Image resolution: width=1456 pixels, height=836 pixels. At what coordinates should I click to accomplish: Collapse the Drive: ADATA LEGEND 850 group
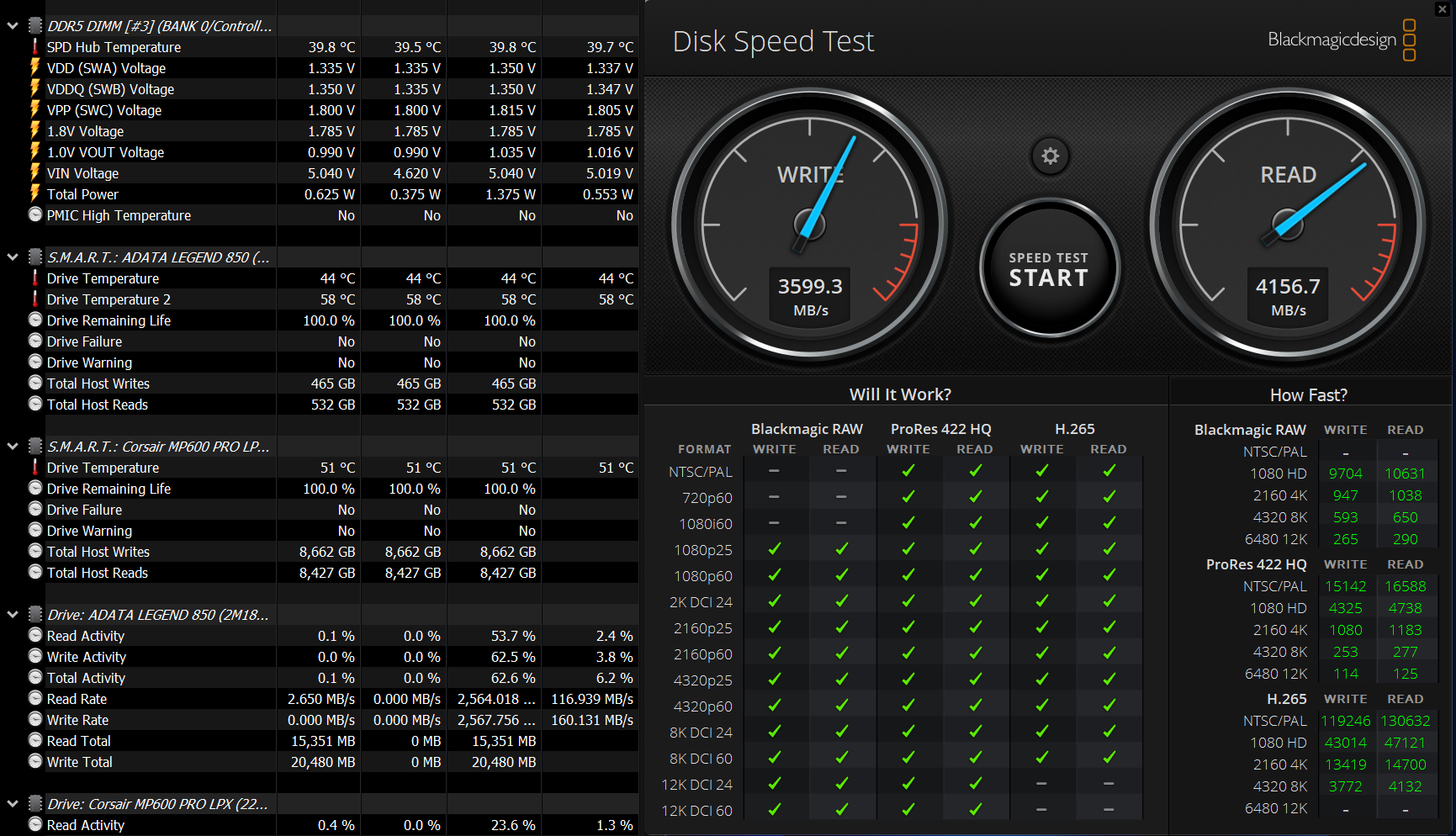click(13, 615)
